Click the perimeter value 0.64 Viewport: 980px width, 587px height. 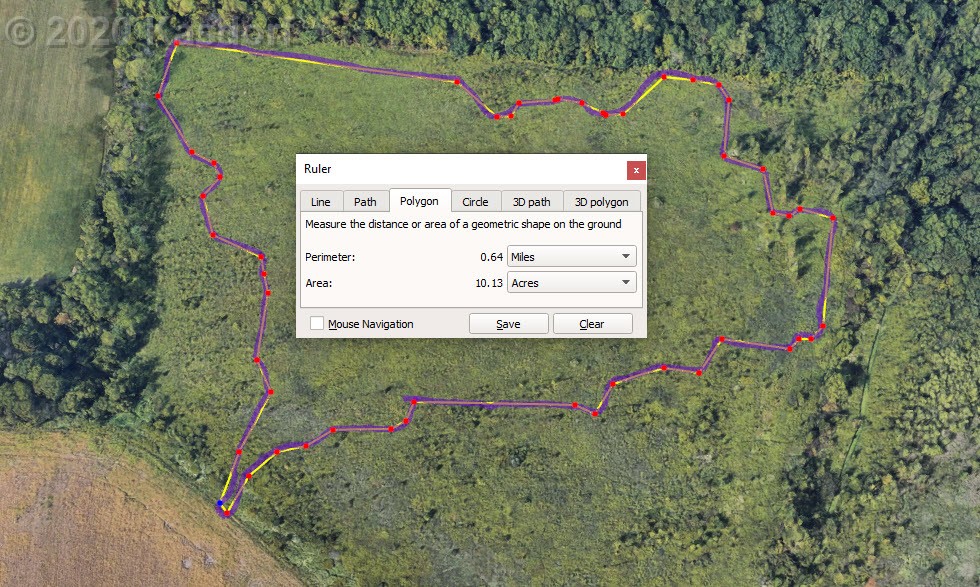click(491, 257)
